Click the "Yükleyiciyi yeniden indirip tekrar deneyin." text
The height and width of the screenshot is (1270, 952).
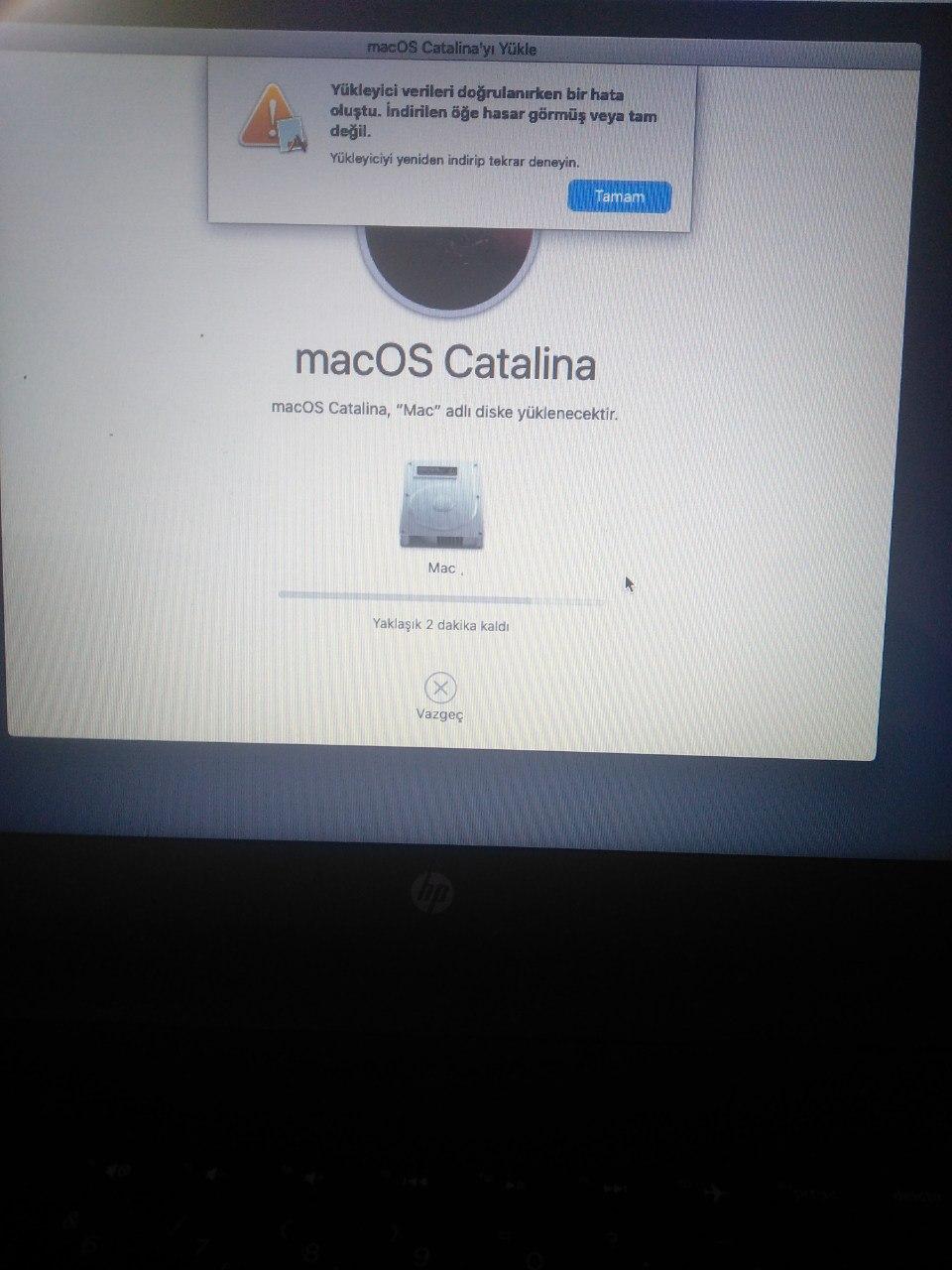(454, 161)
